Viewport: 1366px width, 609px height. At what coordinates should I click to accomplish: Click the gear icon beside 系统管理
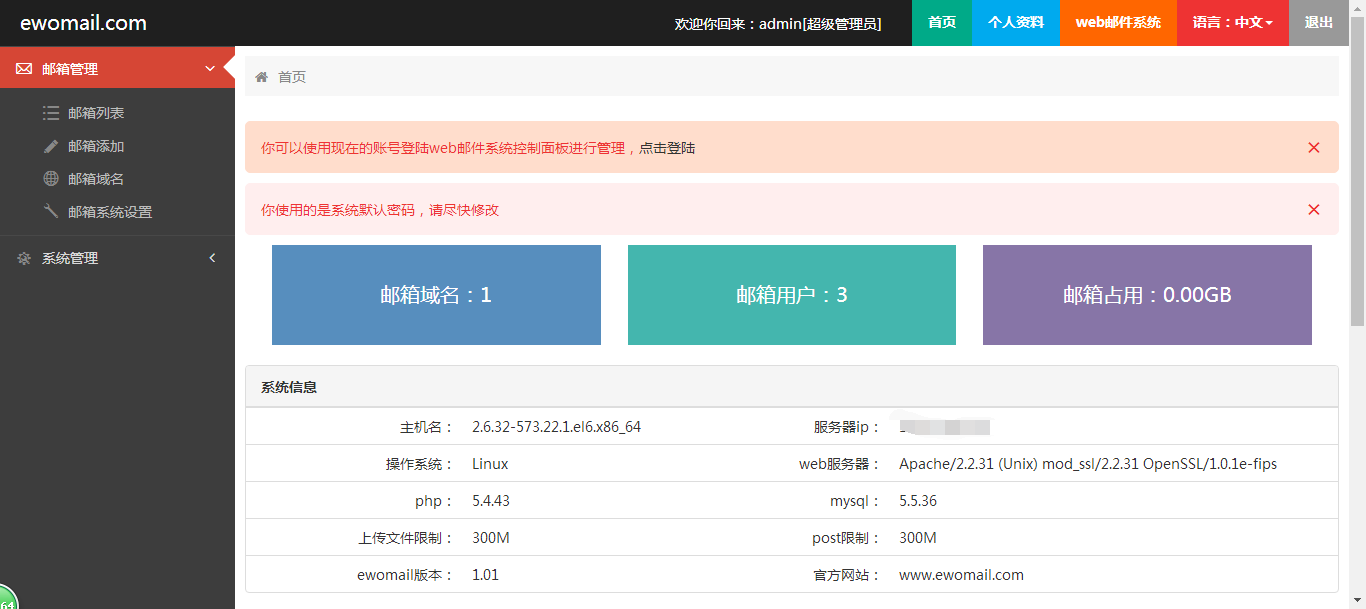point(24,257)
